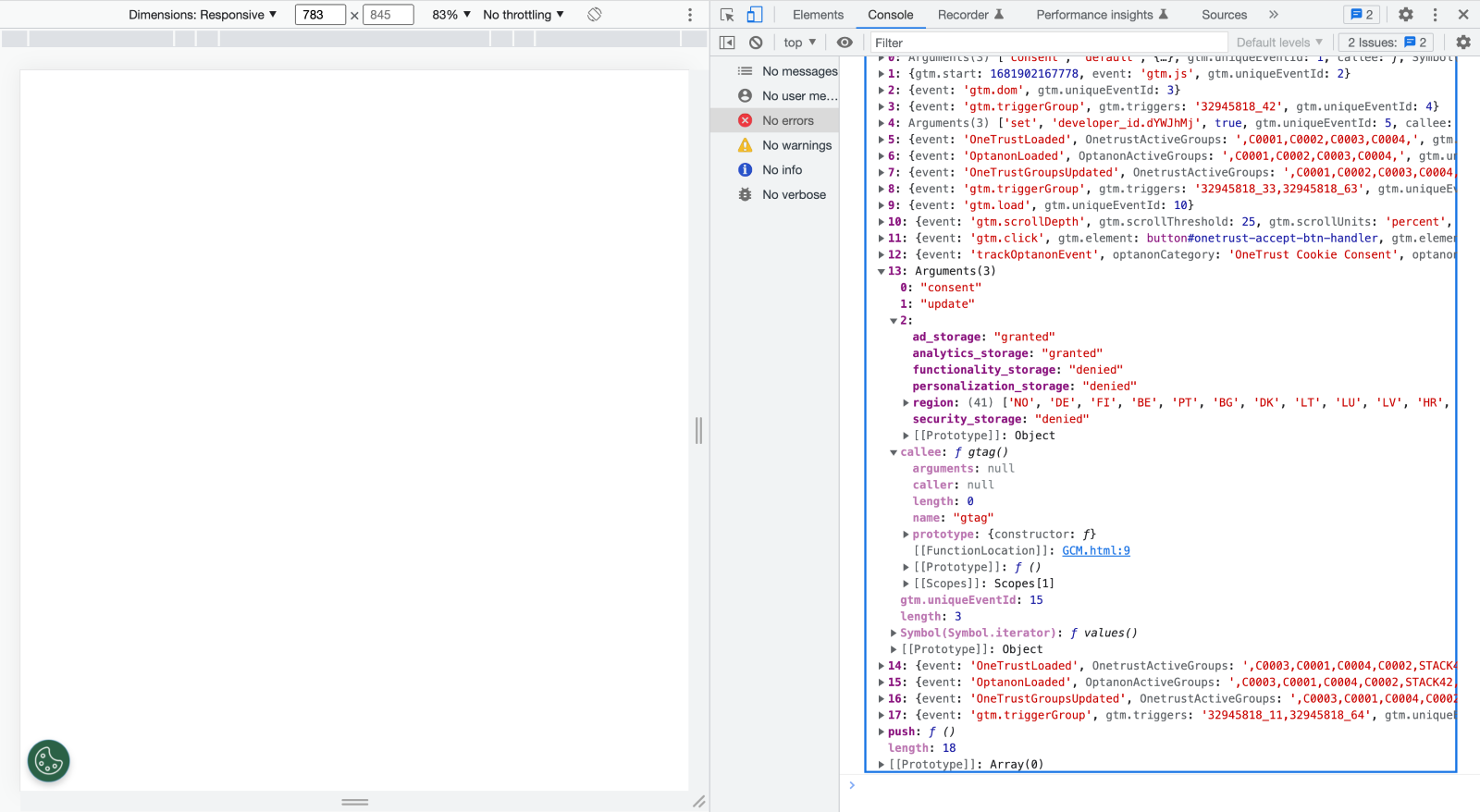Expand the region array entry

tap(906, 403)
